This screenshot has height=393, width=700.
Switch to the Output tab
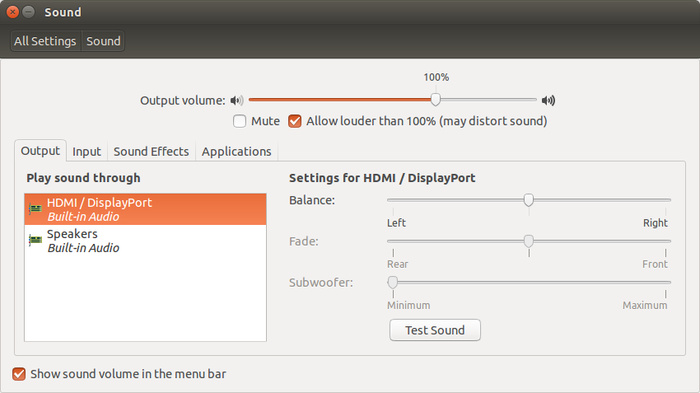tap(40, 151)
